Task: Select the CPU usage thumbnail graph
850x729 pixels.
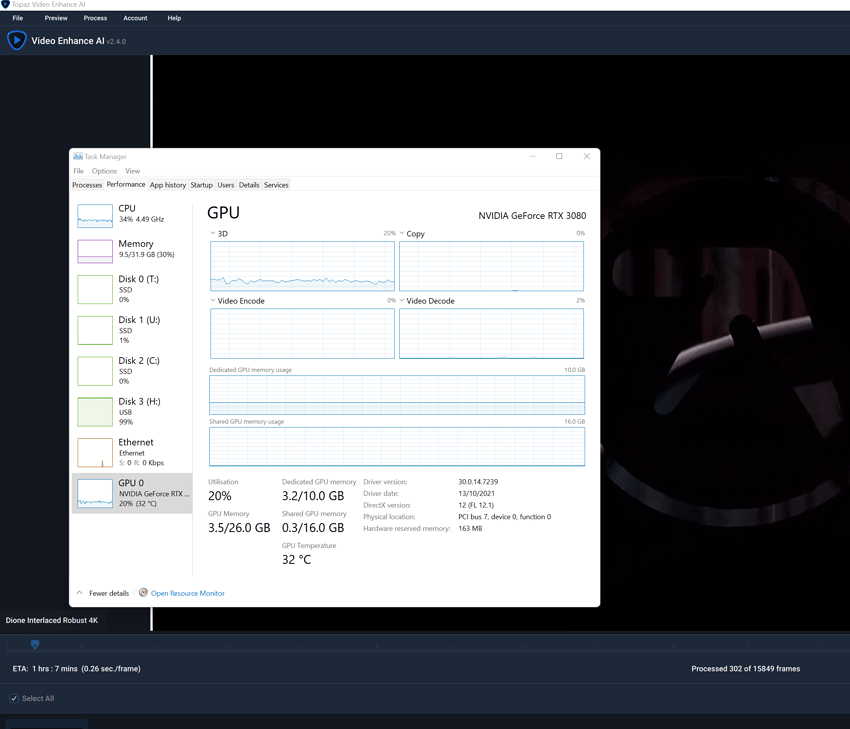Action: [x=95, y=215]
